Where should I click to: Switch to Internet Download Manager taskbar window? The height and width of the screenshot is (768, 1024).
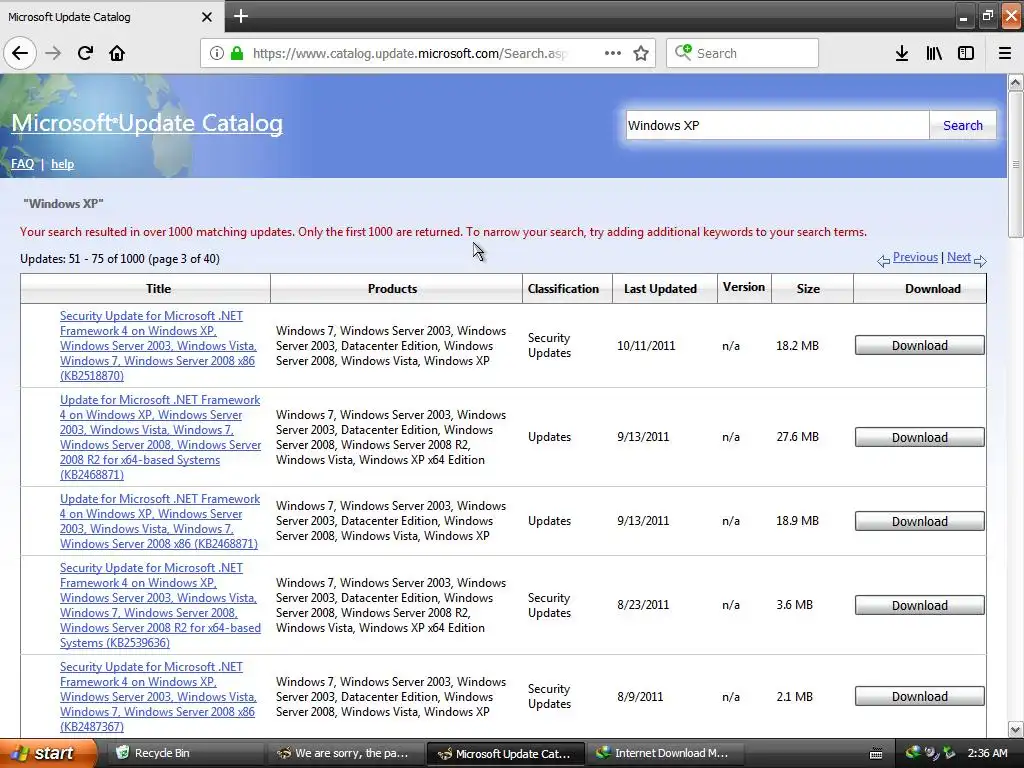click(x=665, y=753)
